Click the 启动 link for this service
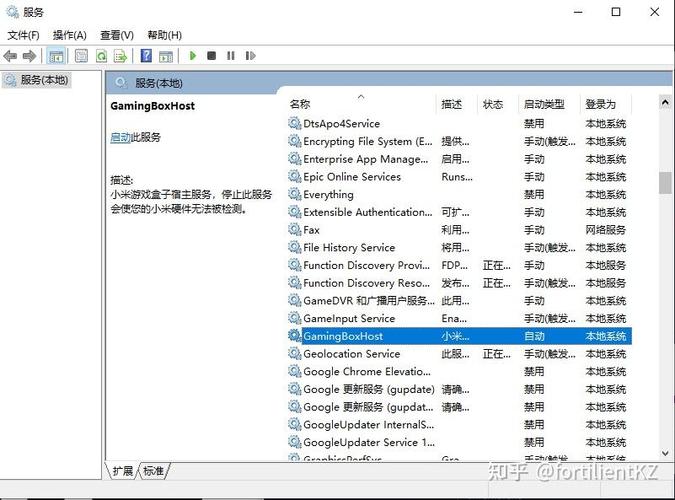This screenshot has height=500, width=675. pyautogui.click(x=121, y=137)
